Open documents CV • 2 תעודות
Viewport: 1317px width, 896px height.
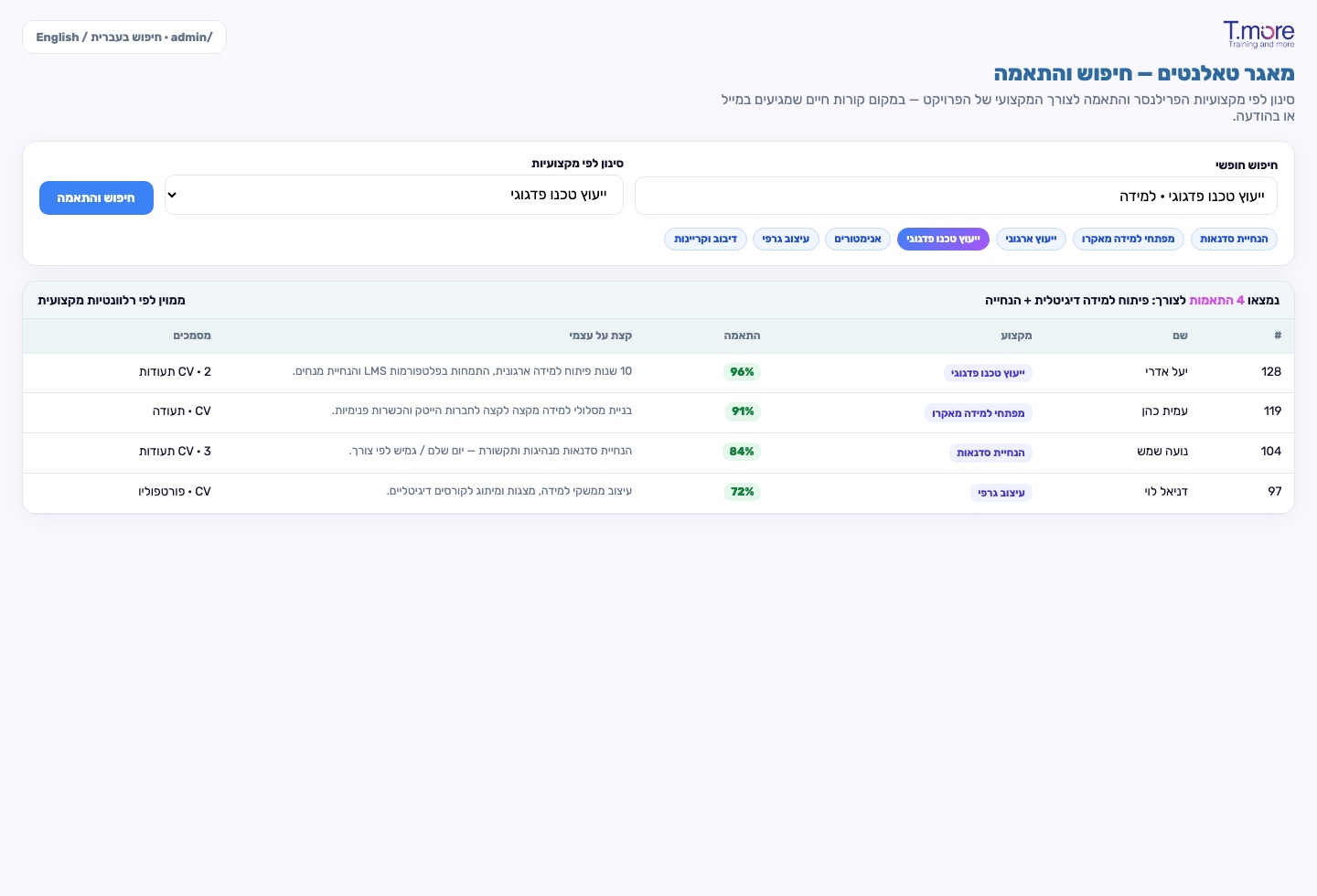click(175, 372)
